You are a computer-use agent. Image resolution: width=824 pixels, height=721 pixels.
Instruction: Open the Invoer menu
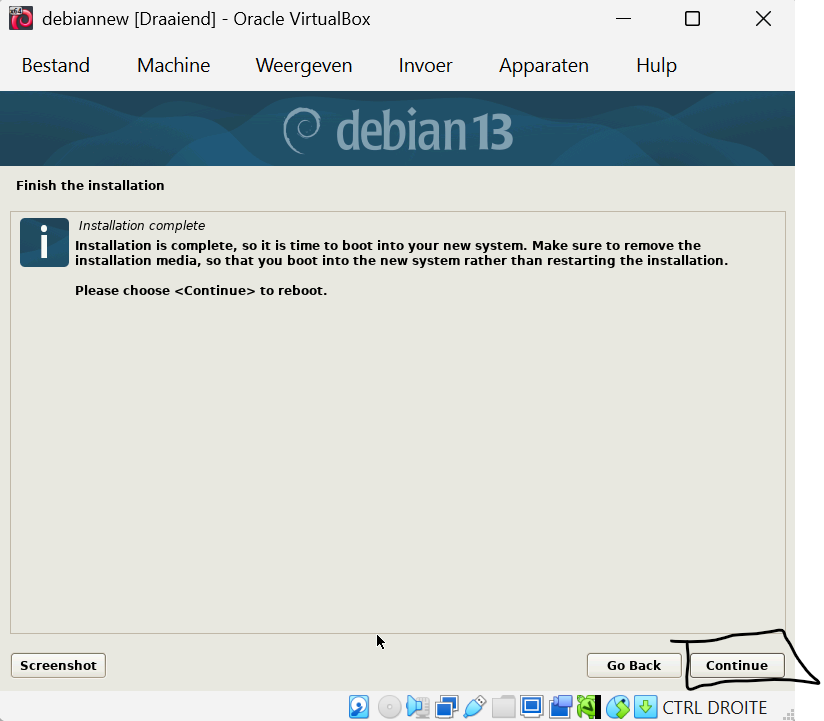425,66
